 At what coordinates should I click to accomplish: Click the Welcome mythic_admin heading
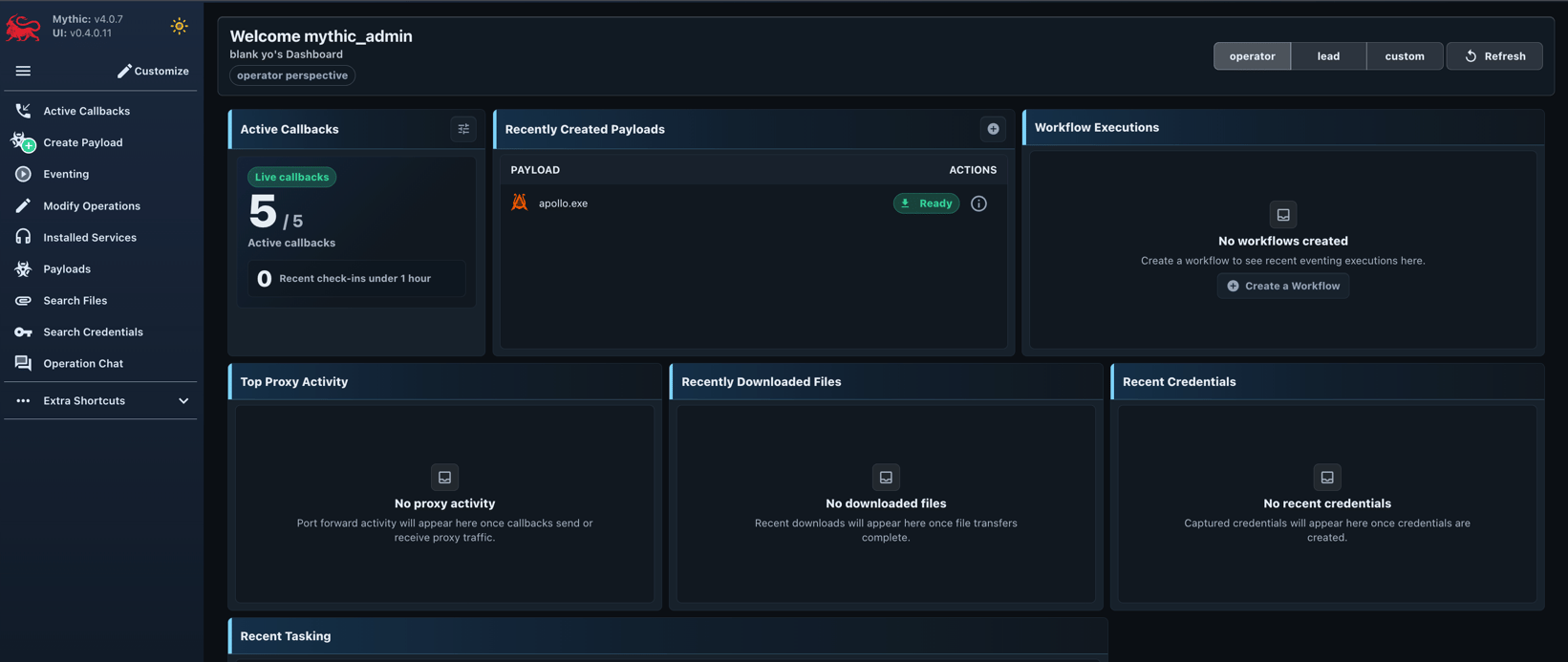(321, 36)
